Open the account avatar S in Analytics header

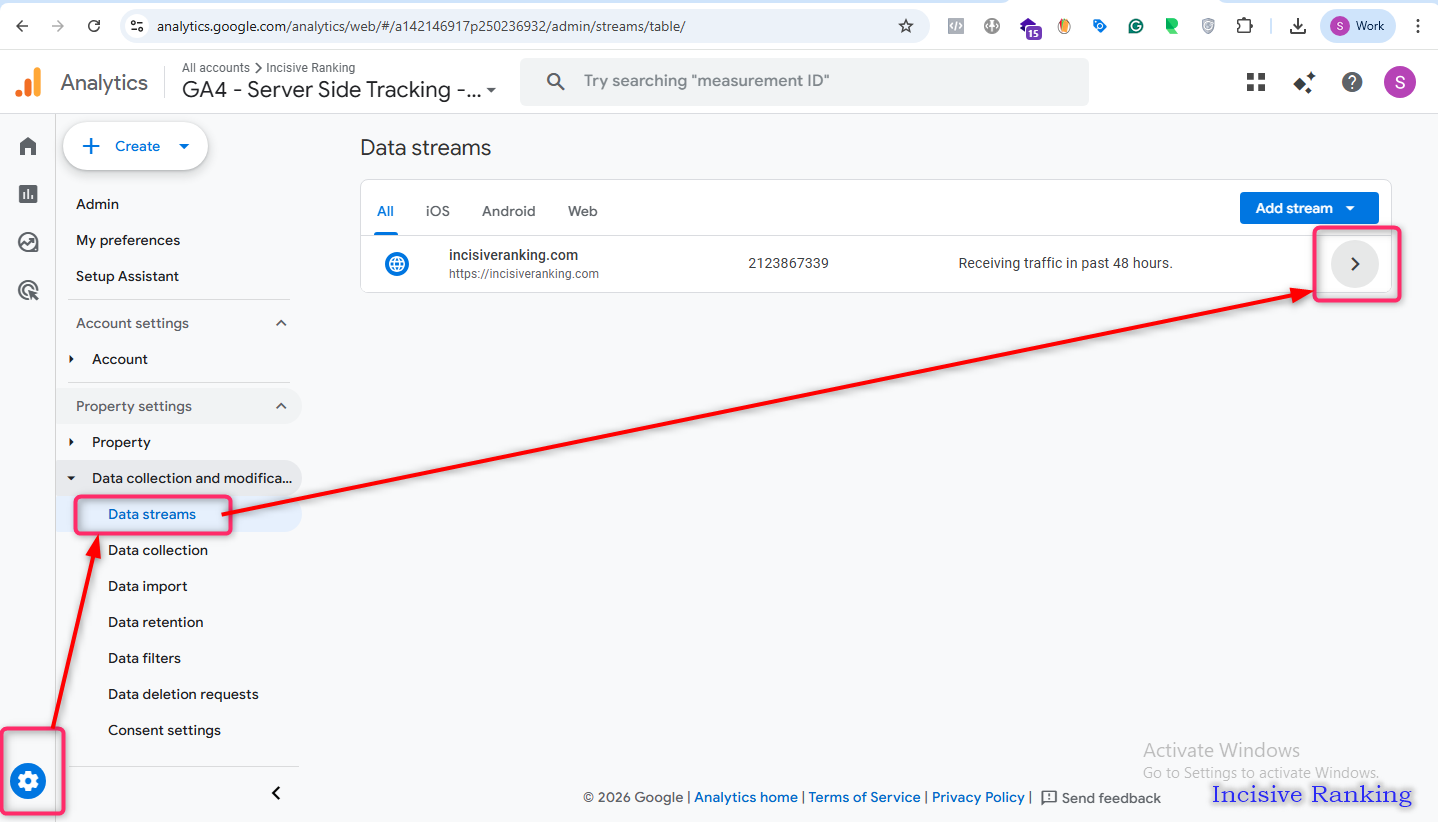click(1400, 82)
